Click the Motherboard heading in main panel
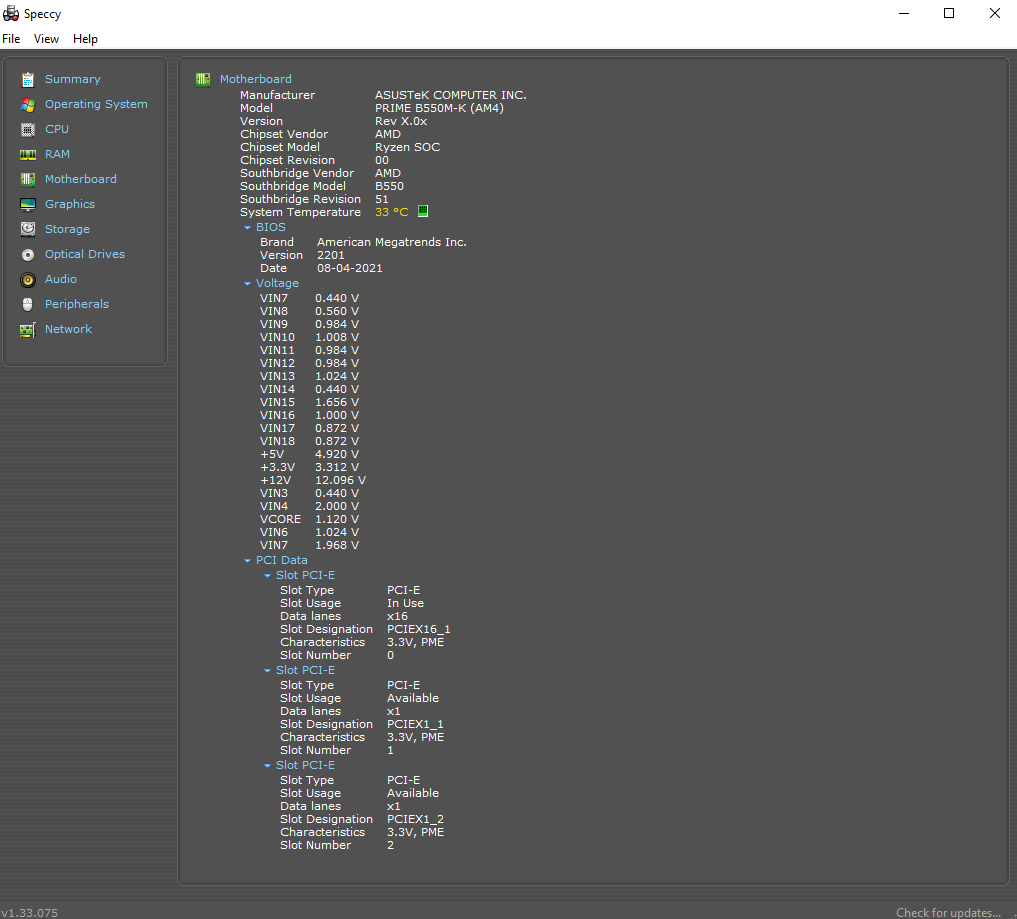 point(256,79)
